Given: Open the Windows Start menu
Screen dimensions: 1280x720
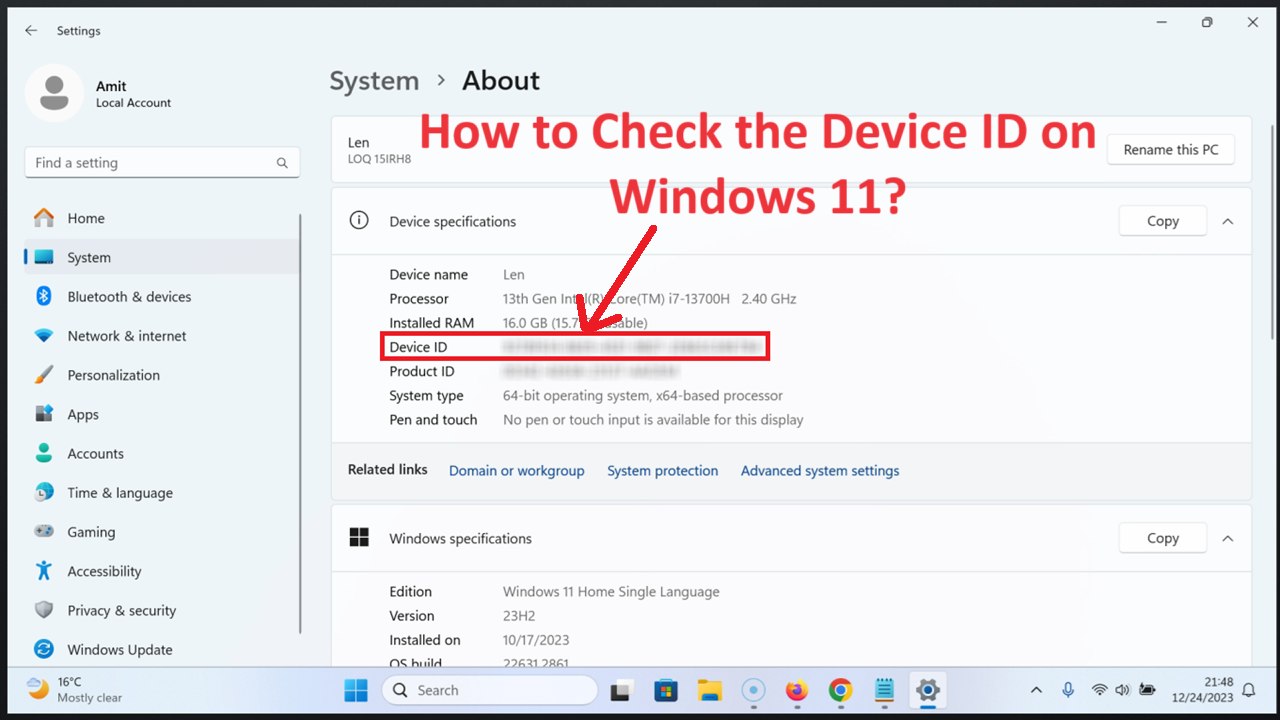Looking at the screenshot, I should tap(356, 690).
